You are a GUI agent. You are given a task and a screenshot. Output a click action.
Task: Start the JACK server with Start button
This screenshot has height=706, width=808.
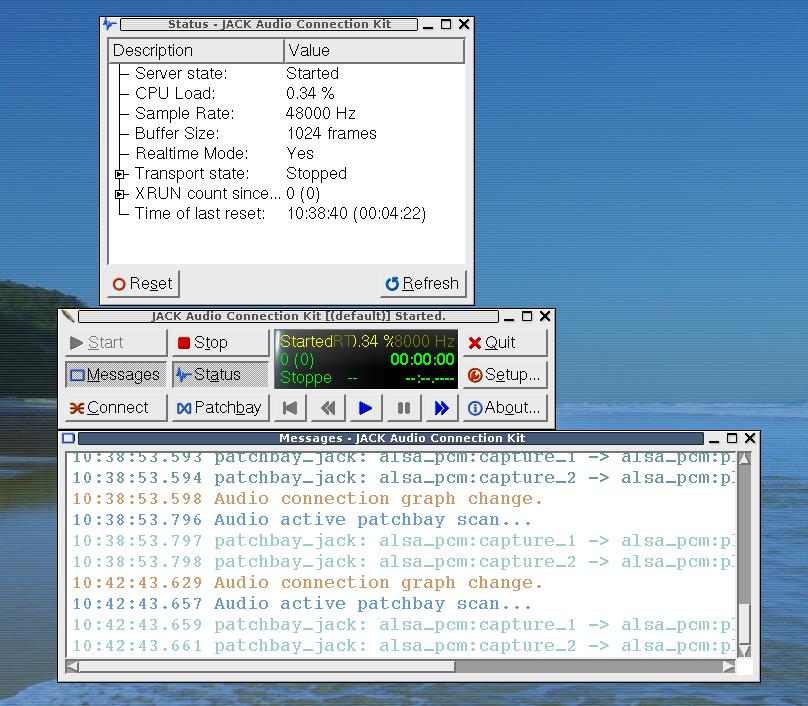pos(116,343)
